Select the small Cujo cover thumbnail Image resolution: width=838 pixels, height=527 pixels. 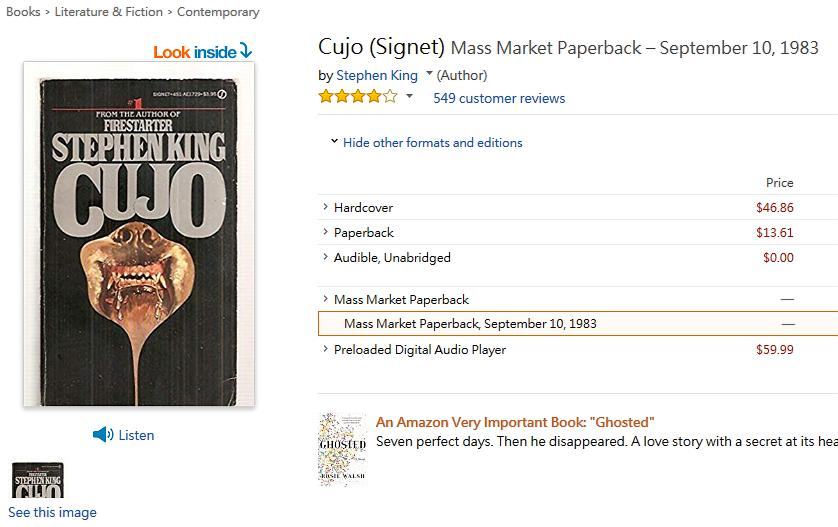37,480
